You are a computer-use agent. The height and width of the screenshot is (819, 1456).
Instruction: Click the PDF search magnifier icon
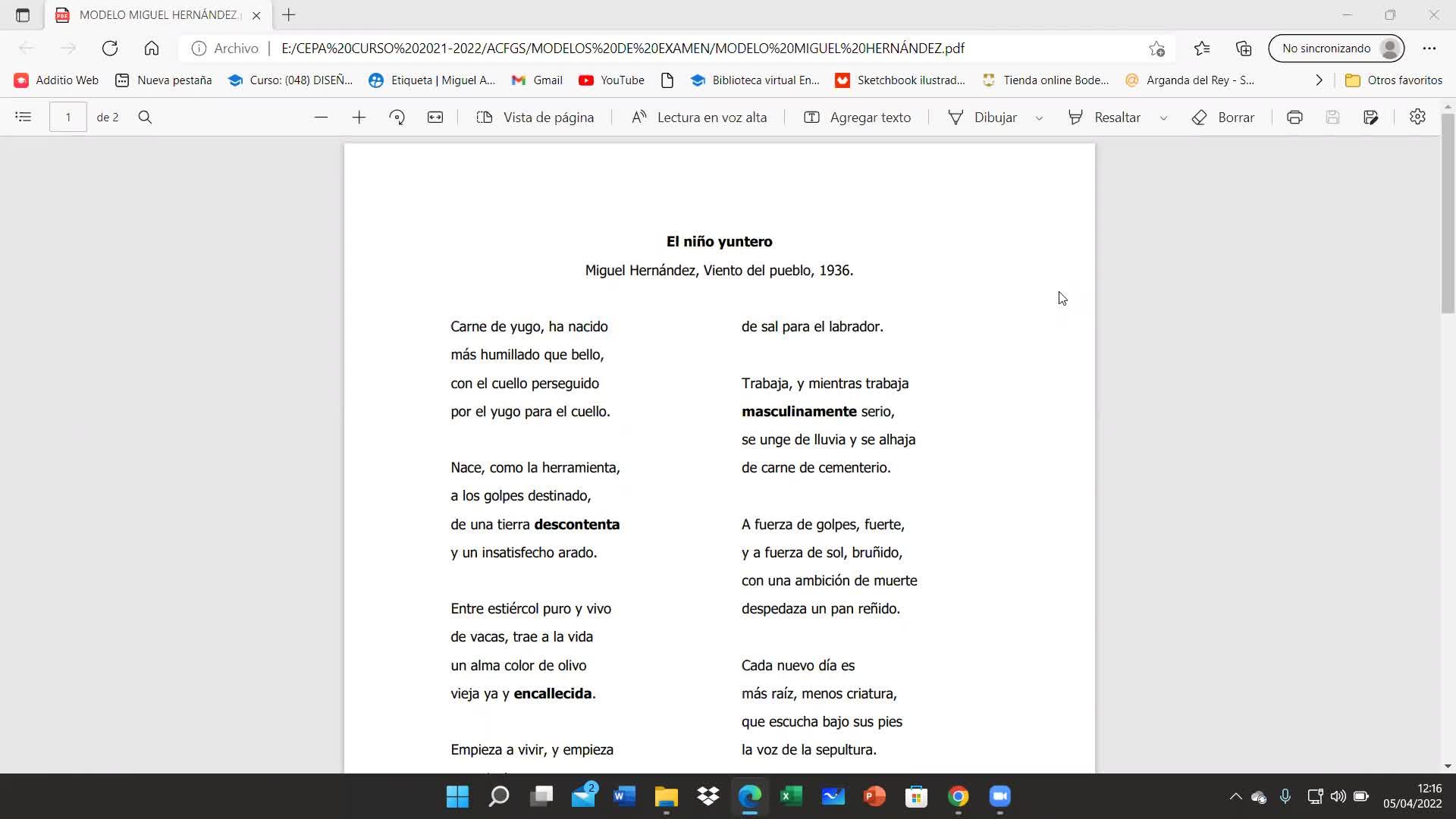pyautogui.click(x=145, y=117)
